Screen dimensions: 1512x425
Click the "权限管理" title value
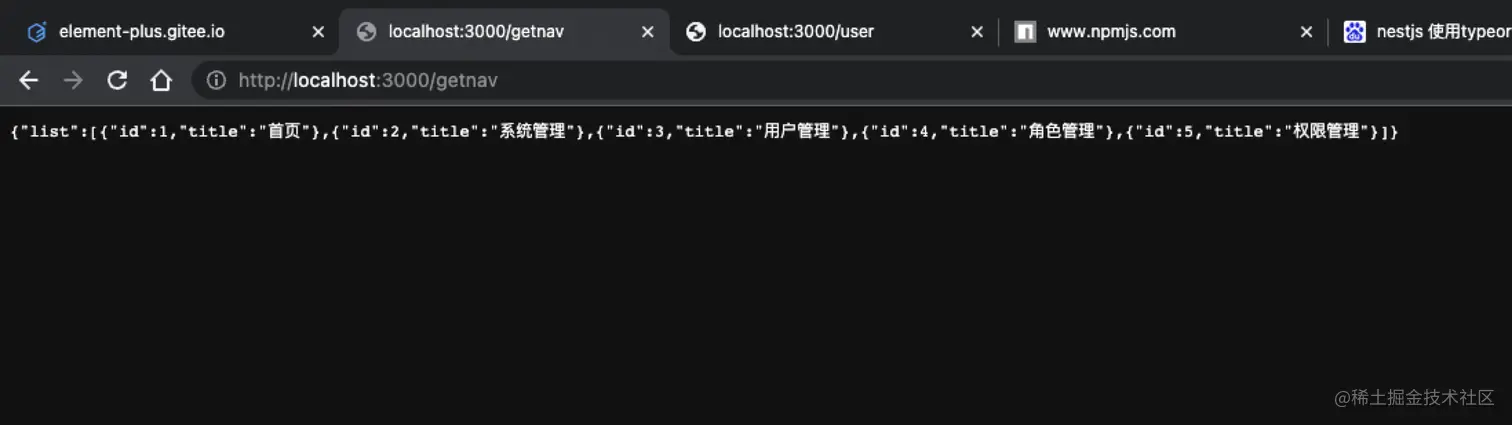[1327, 132]
